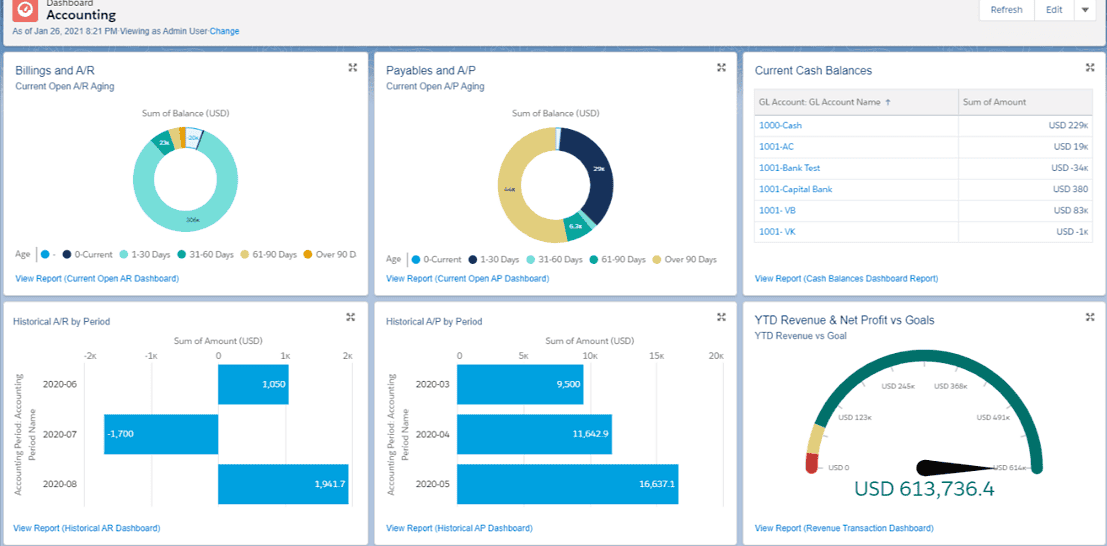The height and width of the screenshot is (546, 1107).
Task: Expand the Historical A/R by Period widget
Action: pyautogui.click(x=351, y=318)
